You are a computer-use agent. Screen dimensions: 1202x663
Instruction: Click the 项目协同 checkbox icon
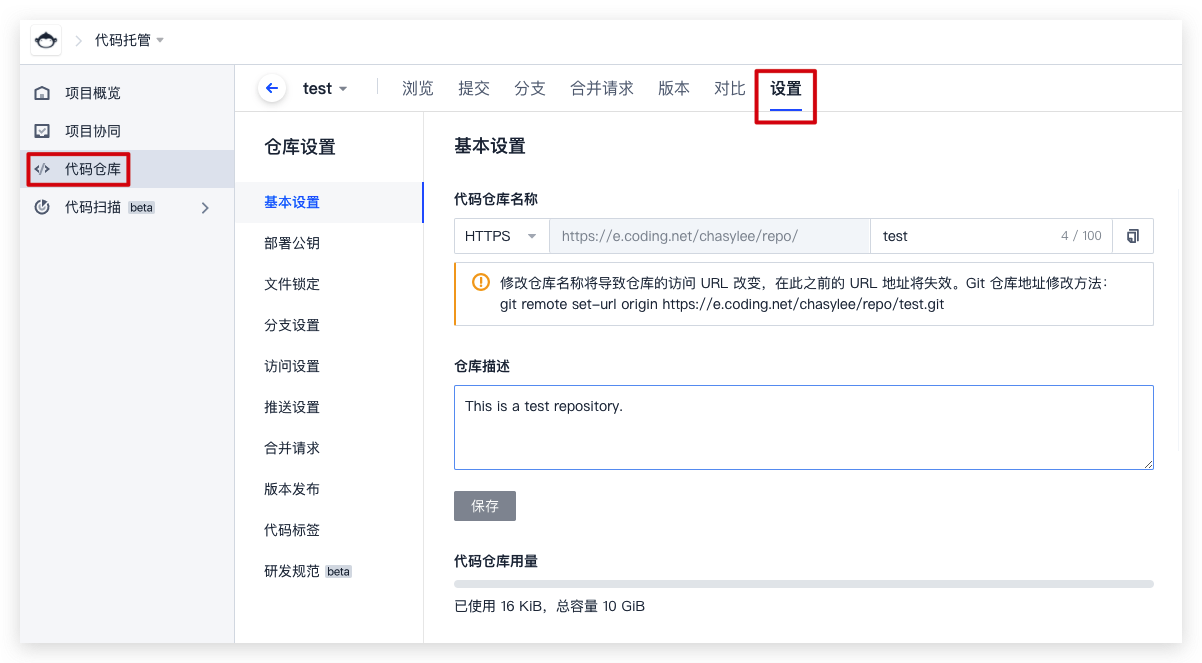(x=42, y=131)
